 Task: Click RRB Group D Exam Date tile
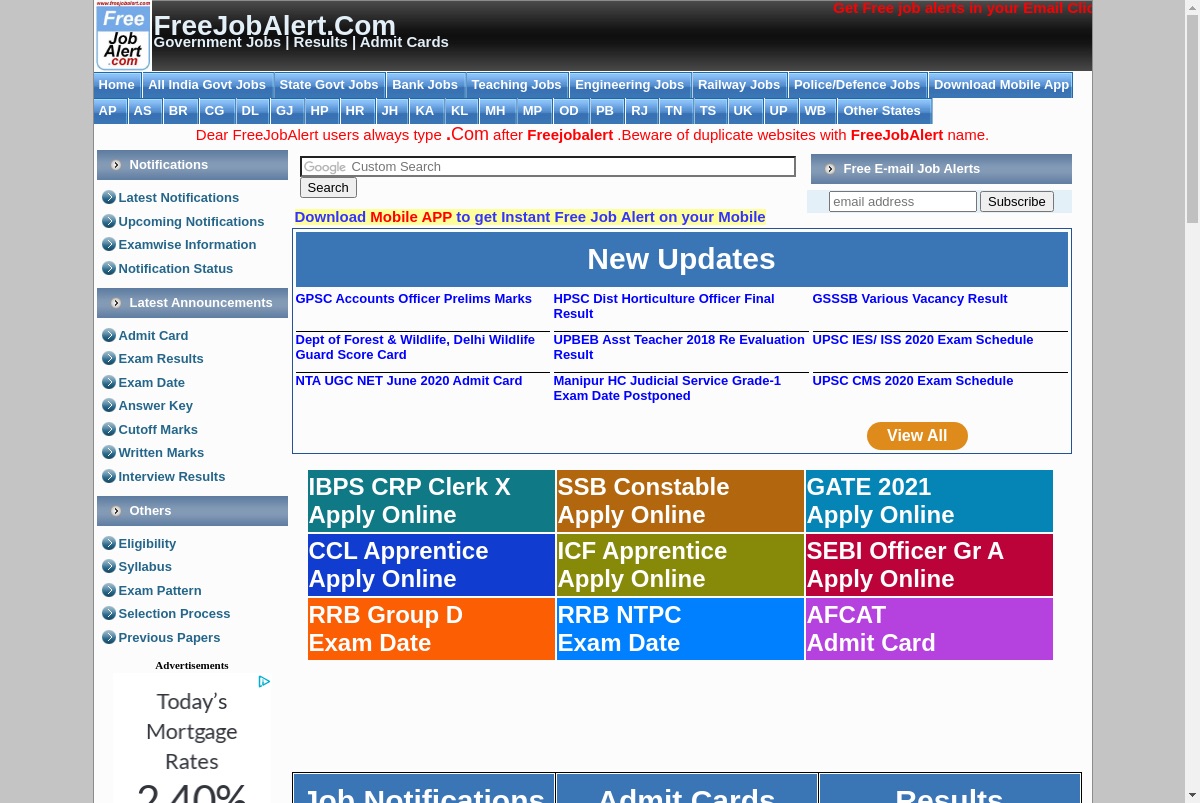point(431,629)
